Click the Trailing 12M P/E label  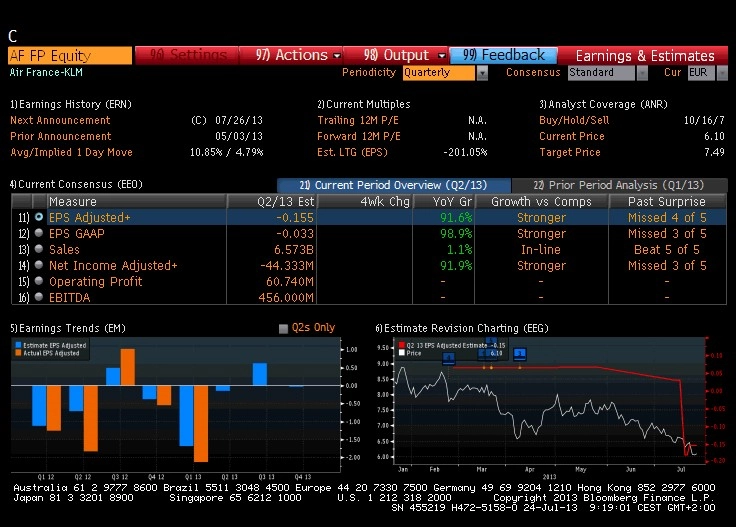pyautogui.click(x=358, y=120)
